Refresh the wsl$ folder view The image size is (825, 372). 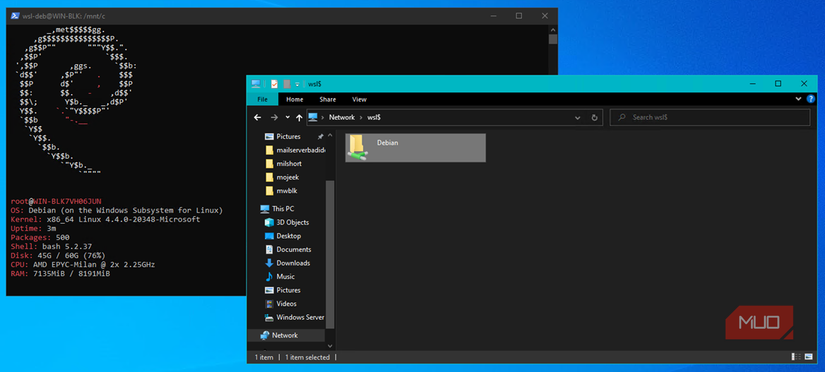[595, 117]
